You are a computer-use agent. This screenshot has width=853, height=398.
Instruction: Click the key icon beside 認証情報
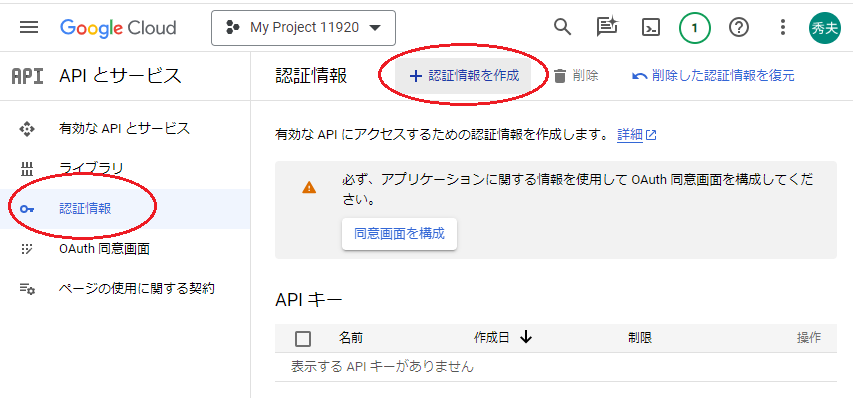pos(27,209)
